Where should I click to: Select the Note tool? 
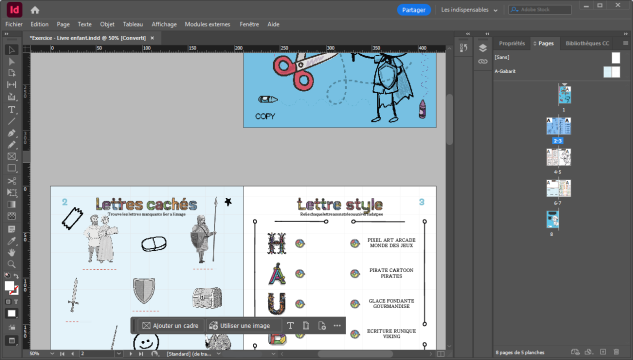tap(12, 229)
